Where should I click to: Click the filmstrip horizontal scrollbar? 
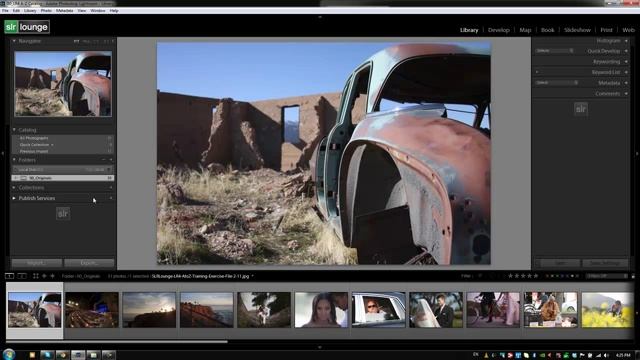pos(117,342)
